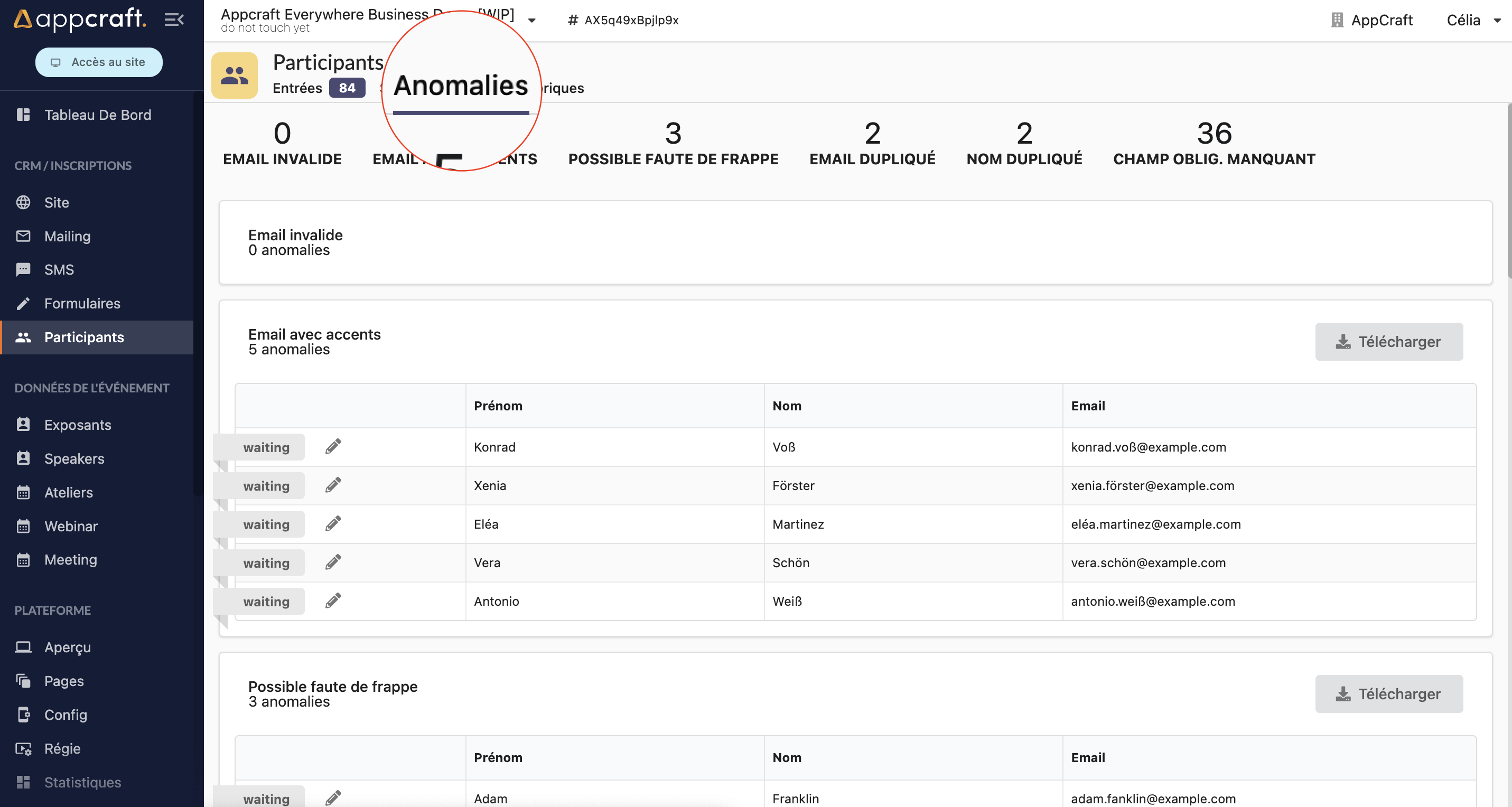Click the edit pencil for Vera Schön
This screenshot has width=1512, height=807.
[333, 562]
